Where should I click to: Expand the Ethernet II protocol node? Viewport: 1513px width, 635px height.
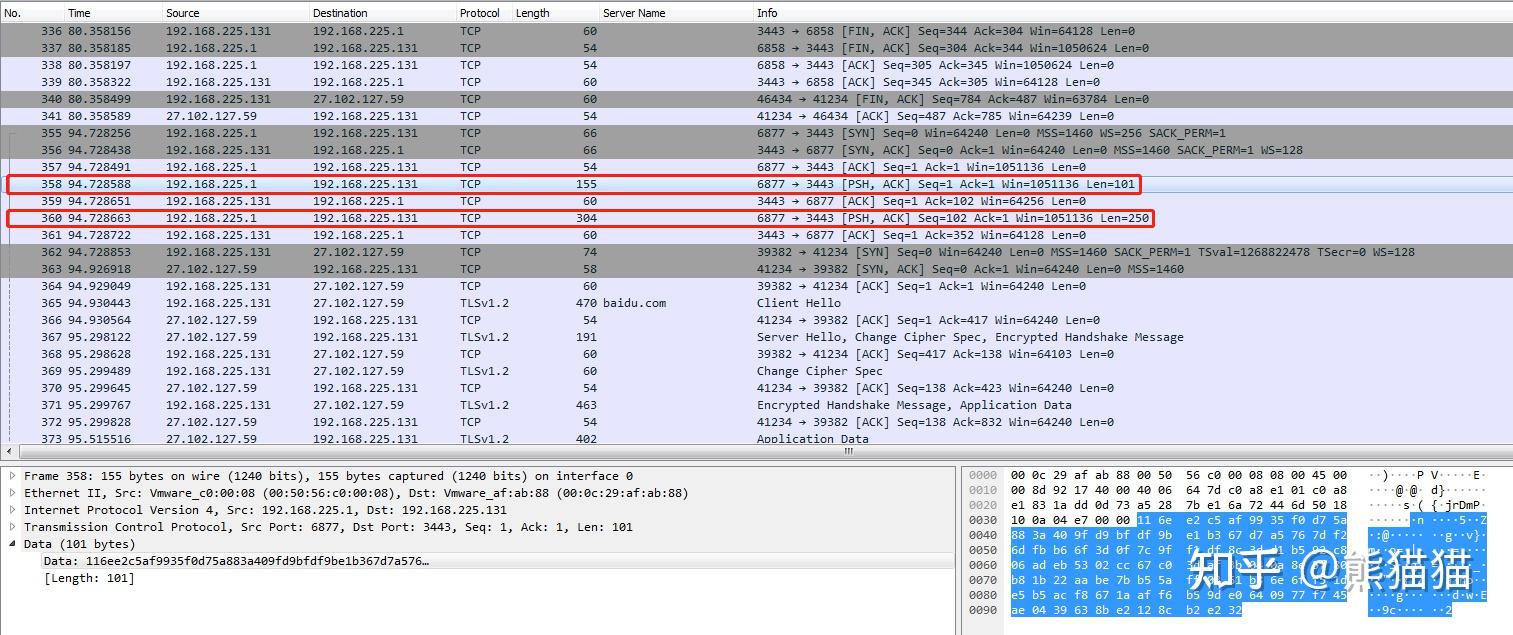(10, 492)
